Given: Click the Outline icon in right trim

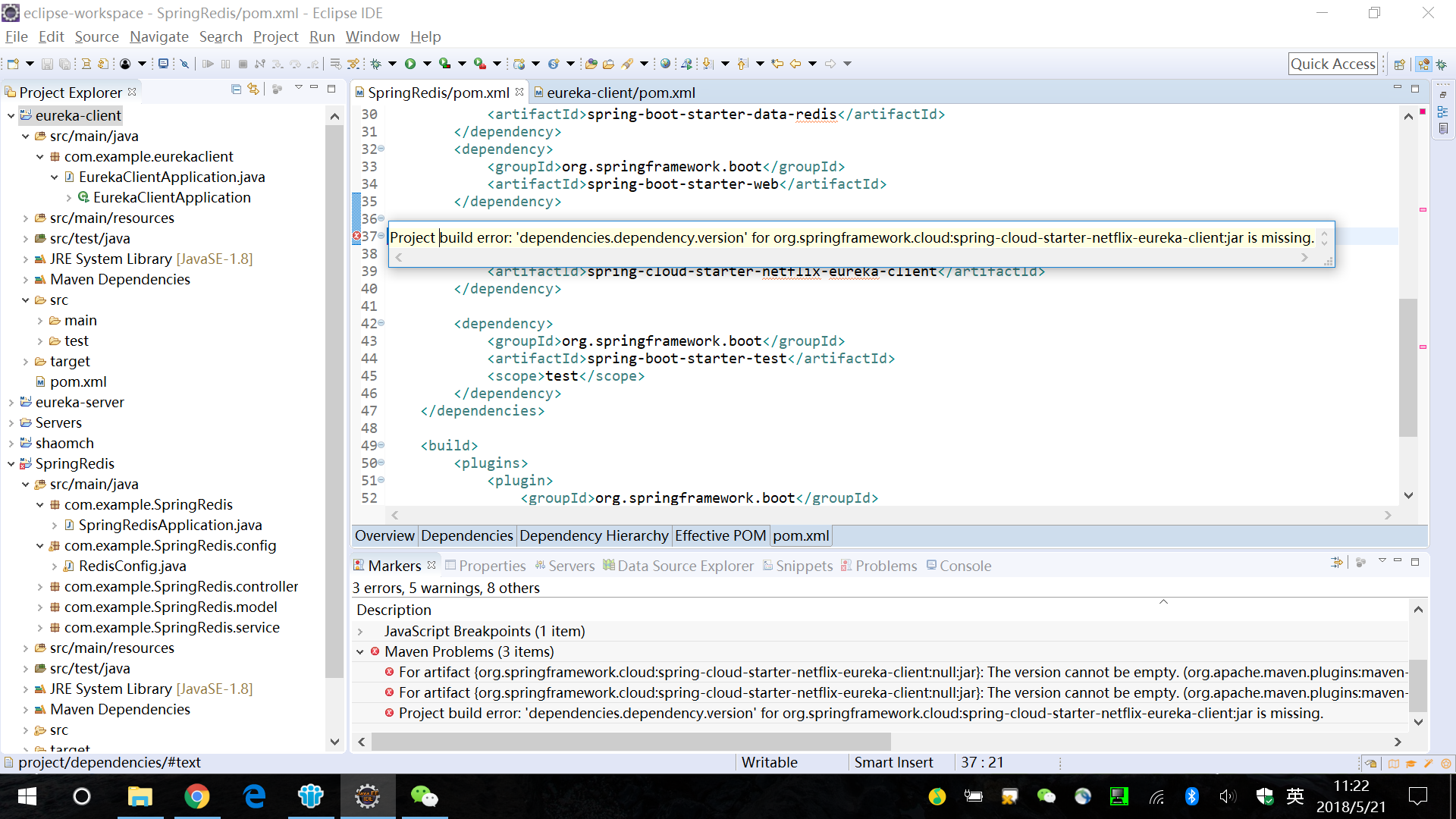Looking at the screenshot, I should (x=1442, y=111).
